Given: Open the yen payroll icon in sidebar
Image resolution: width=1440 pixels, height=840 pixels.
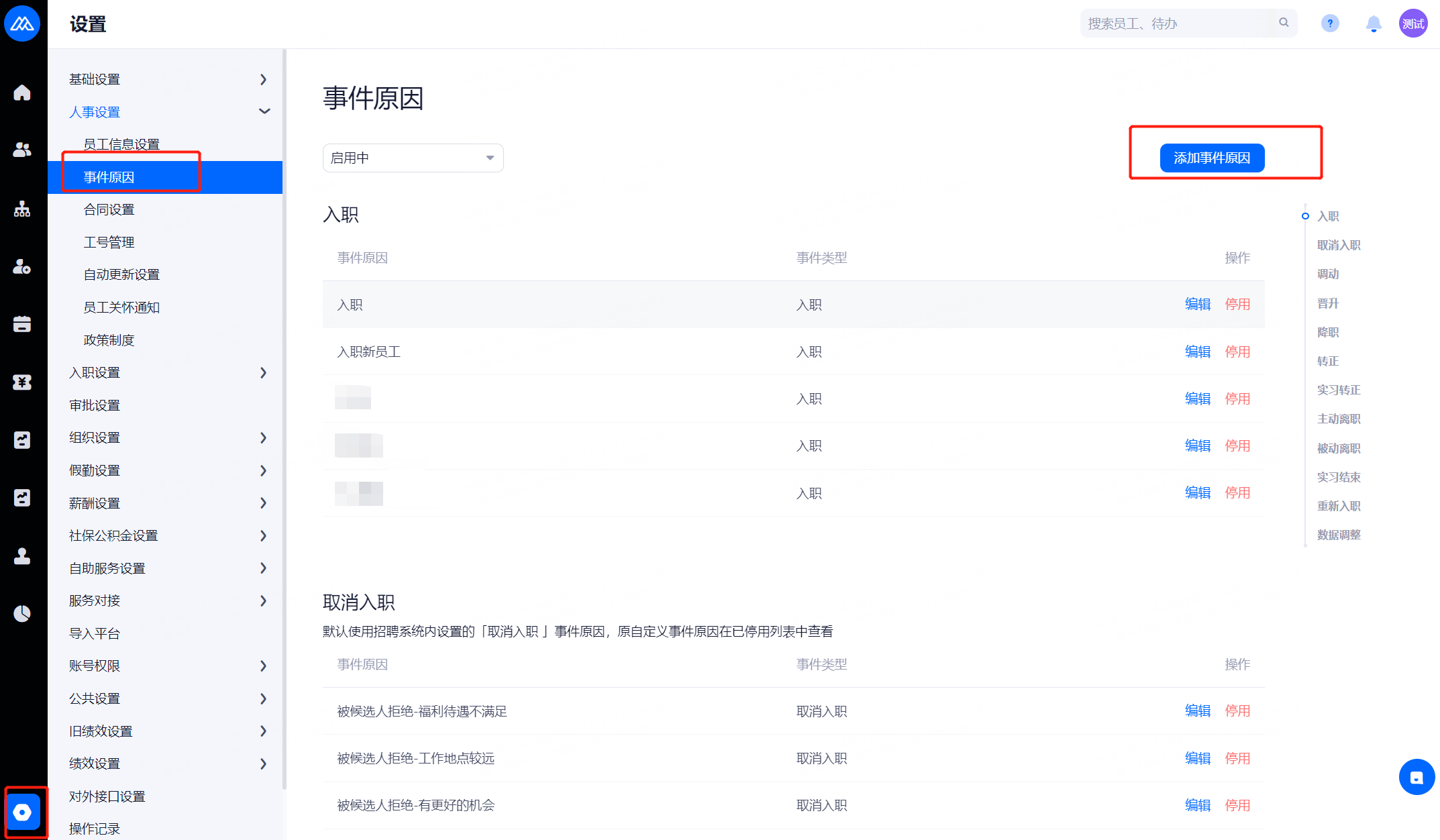Looking at the screenshot, I should click(22, 382).
